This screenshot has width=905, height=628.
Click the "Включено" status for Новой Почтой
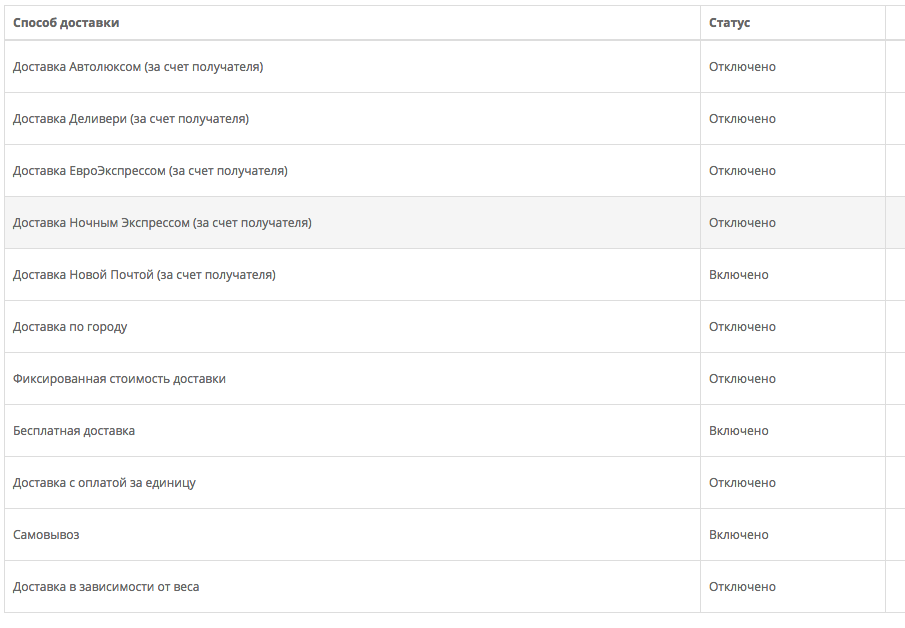739,275
